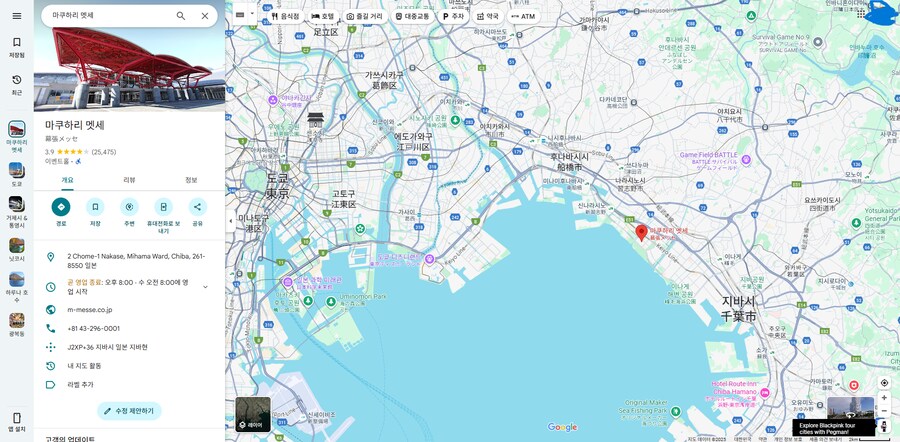The width and height of the screenshot is (900, 442).
Task: Click the 25,475 reviews count link
Action: (104, 152)
